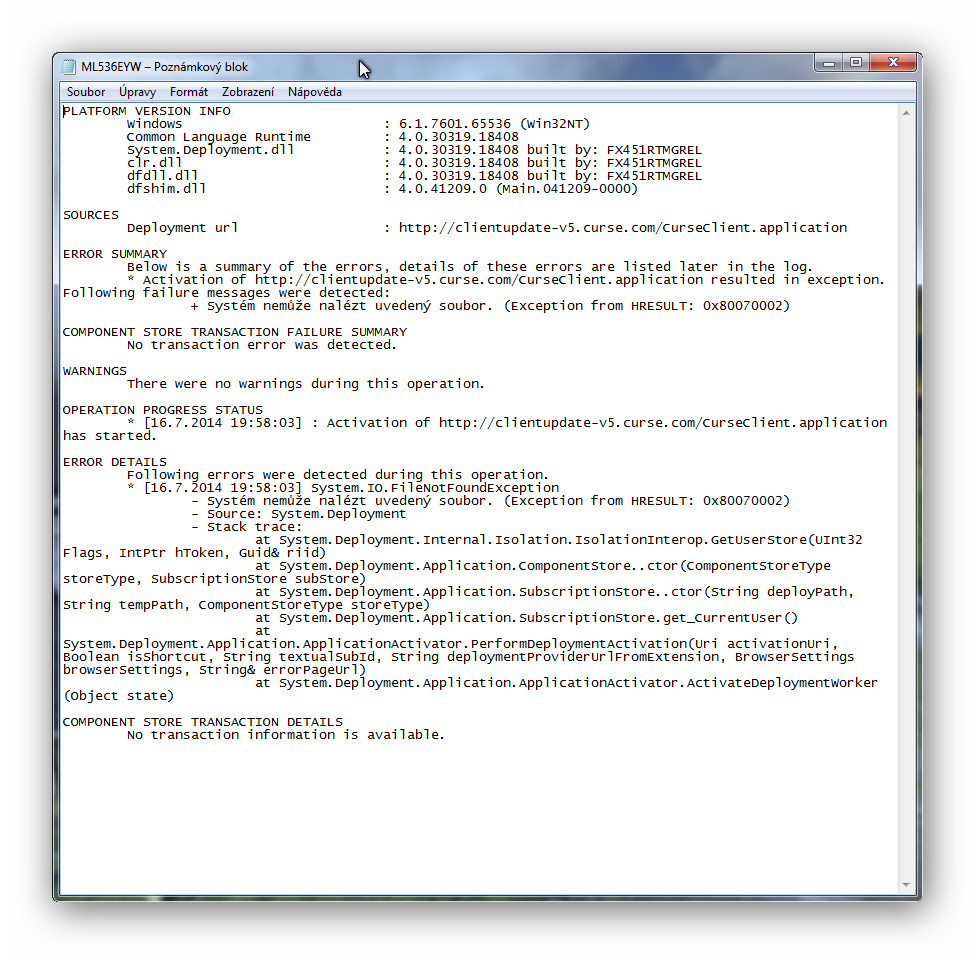Screen dimensions: 976x955
Task: Close the ML536EYW Notepad window
Action: (x=893, y=63)
